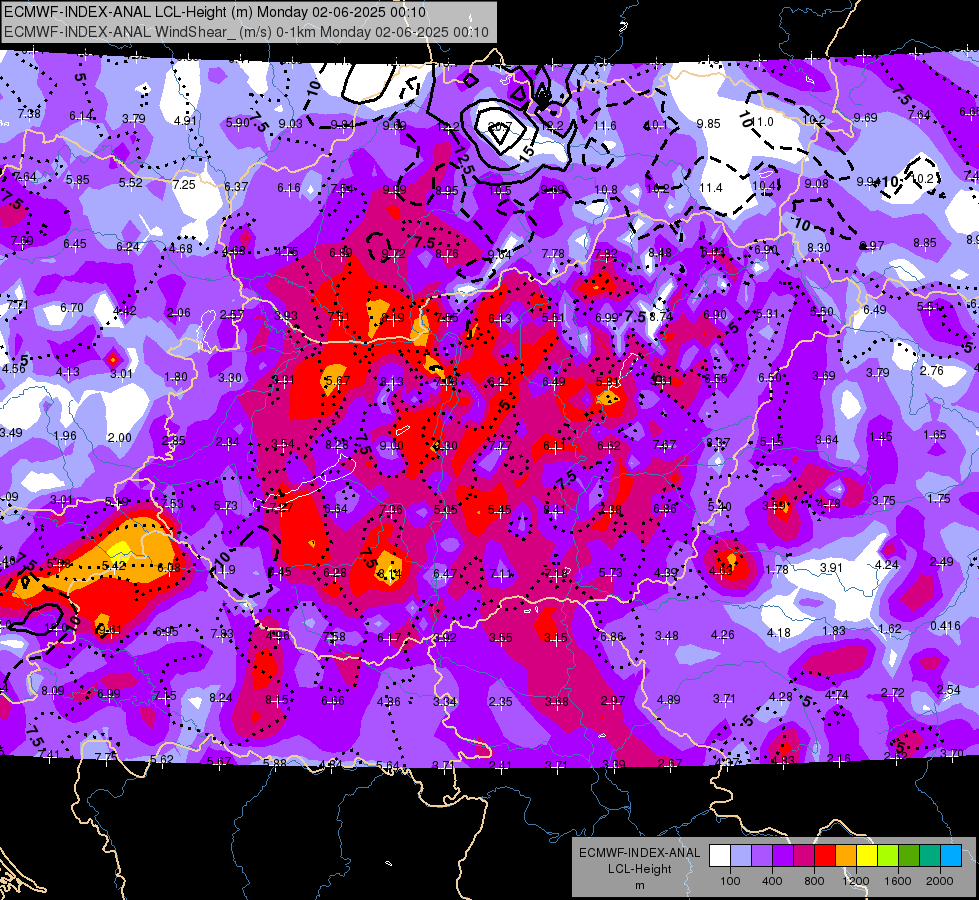Click the wind shear value 11.4

tap(711, 187)
